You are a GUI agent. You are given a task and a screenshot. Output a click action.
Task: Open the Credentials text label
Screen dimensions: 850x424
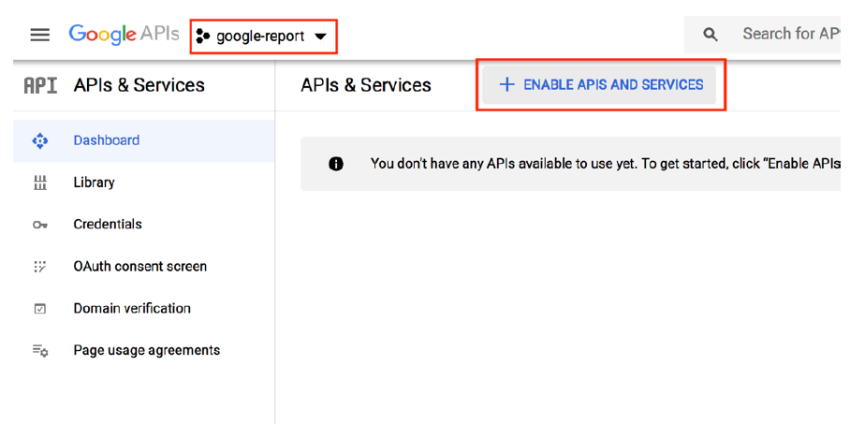(107, 225)
